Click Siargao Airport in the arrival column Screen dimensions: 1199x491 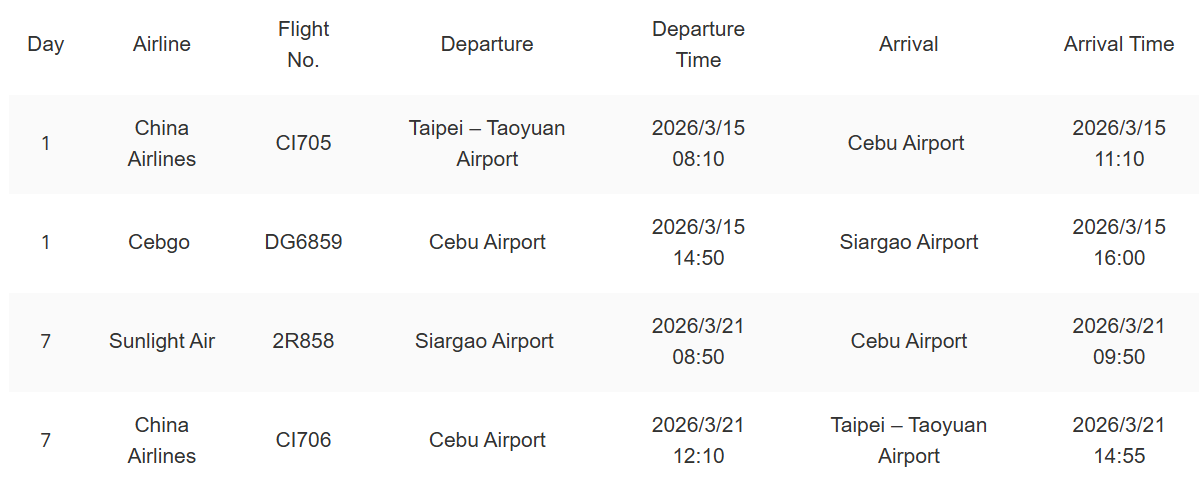909,242
